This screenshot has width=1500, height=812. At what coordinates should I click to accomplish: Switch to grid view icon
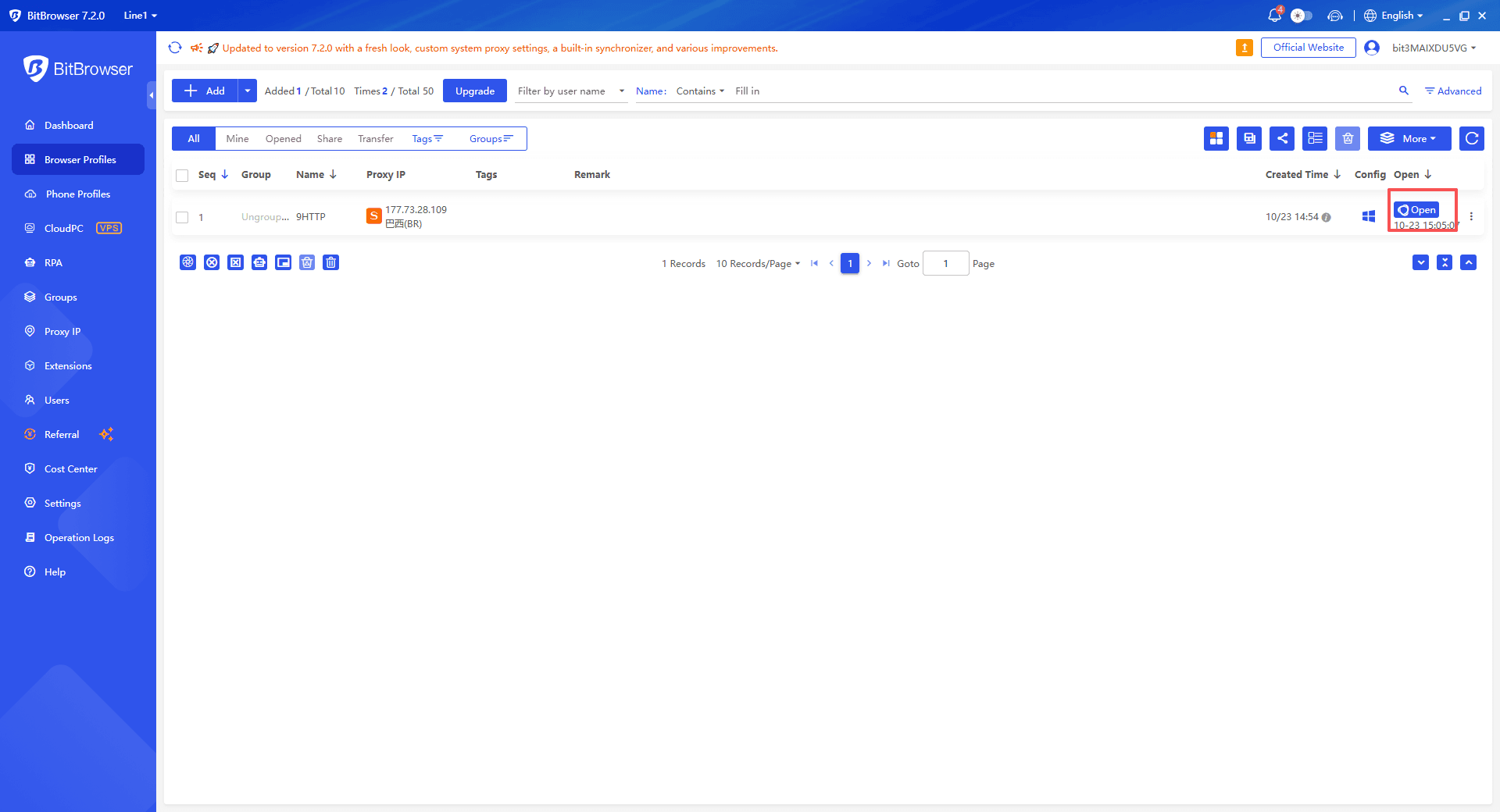coord(1216,138)
